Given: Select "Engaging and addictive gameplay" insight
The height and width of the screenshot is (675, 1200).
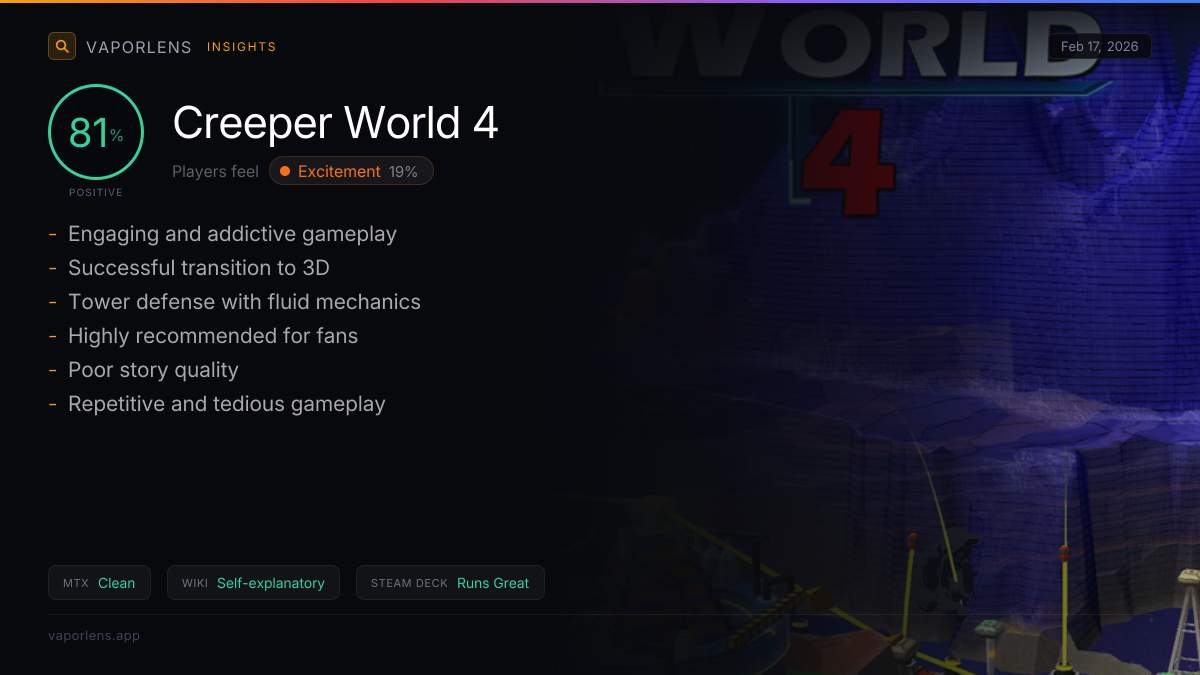Looking at the screenshot, I should click(x=232, y=234).
